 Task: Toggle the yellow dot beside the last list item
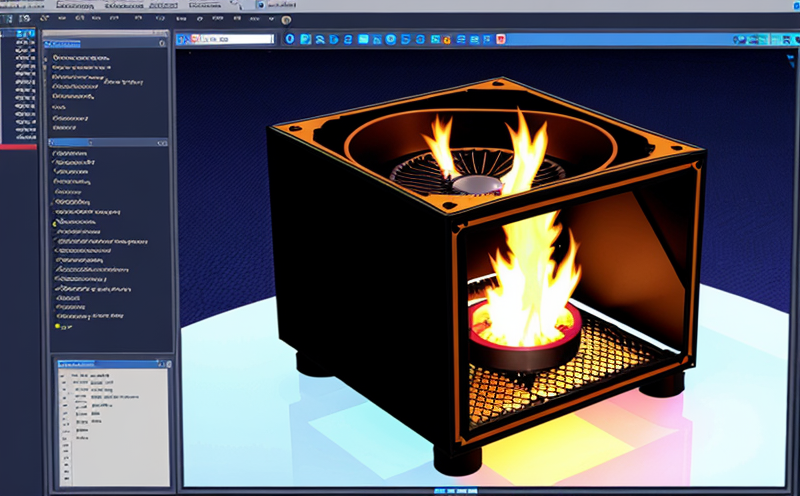coord(57,326)
